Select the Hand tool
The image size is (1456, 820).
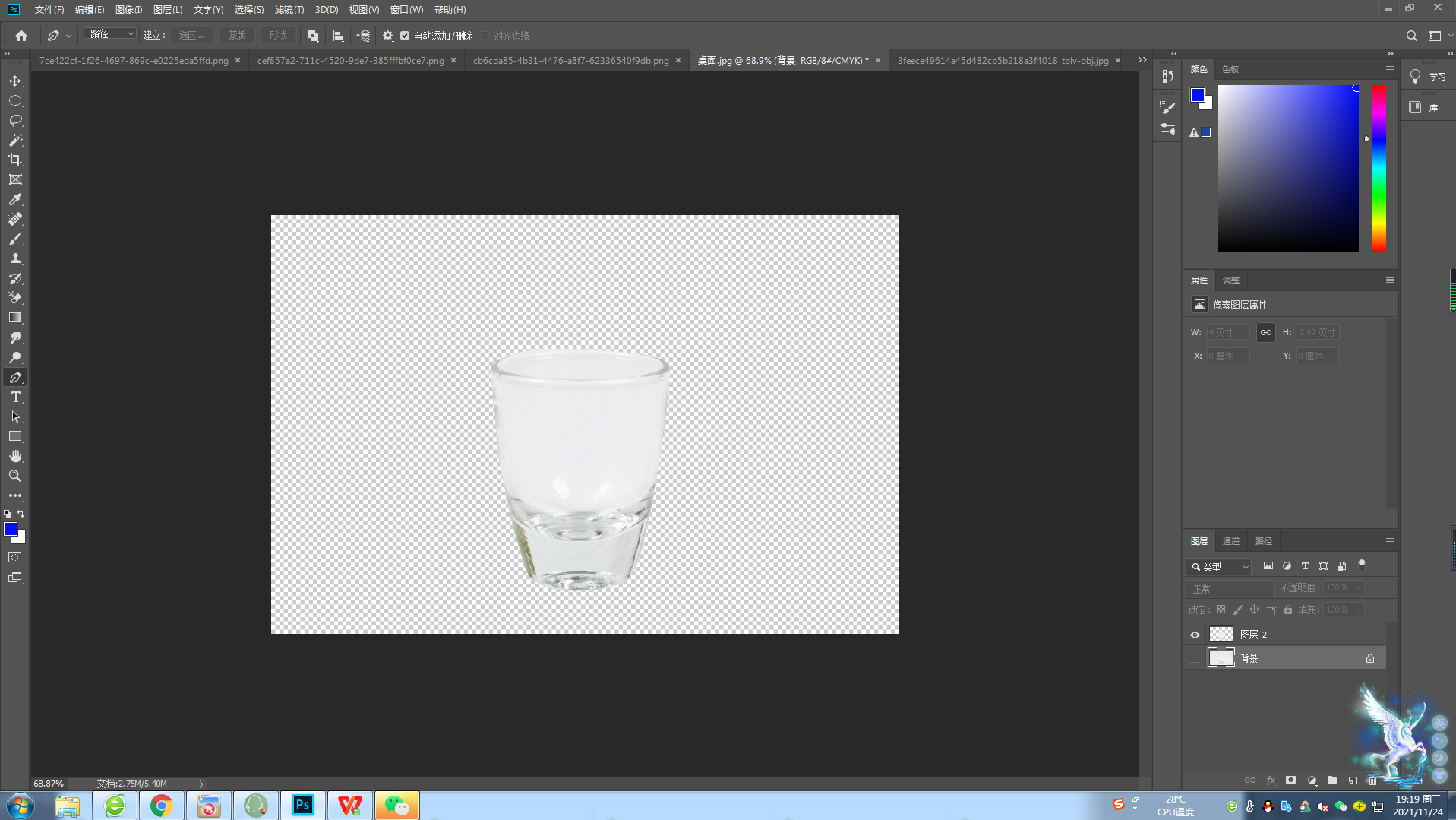(x=15, y=456)
